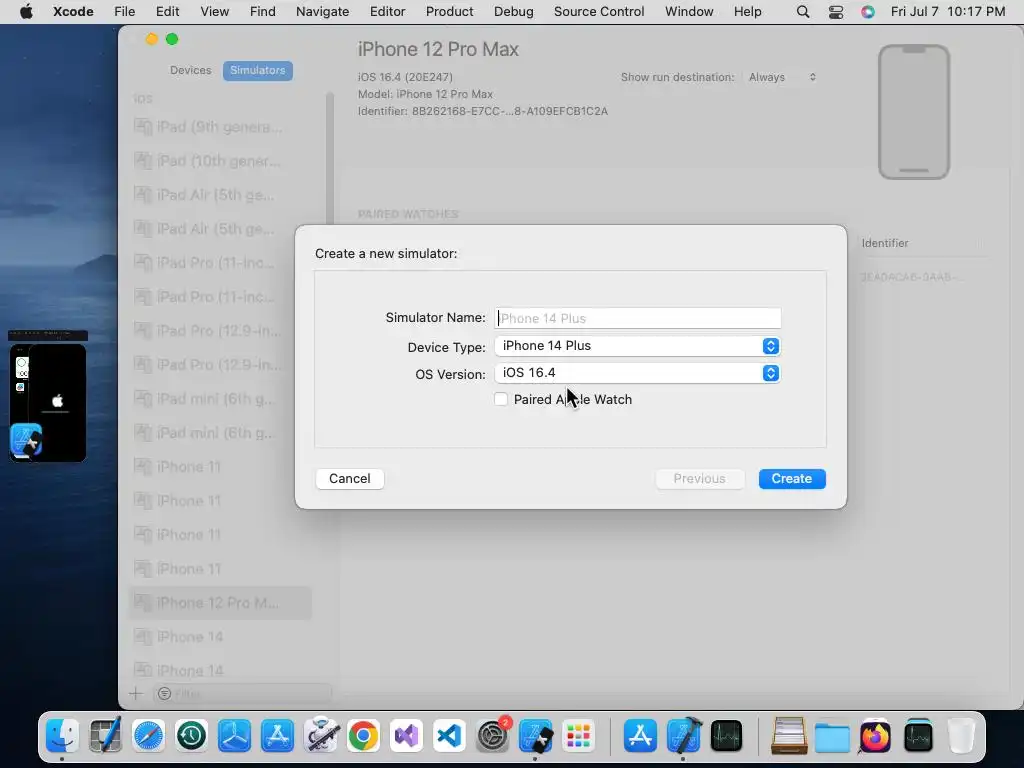Open the Xcode menu
This screenshot has height=768, width=1024.
pyautogui.click(x=73, y=12)
